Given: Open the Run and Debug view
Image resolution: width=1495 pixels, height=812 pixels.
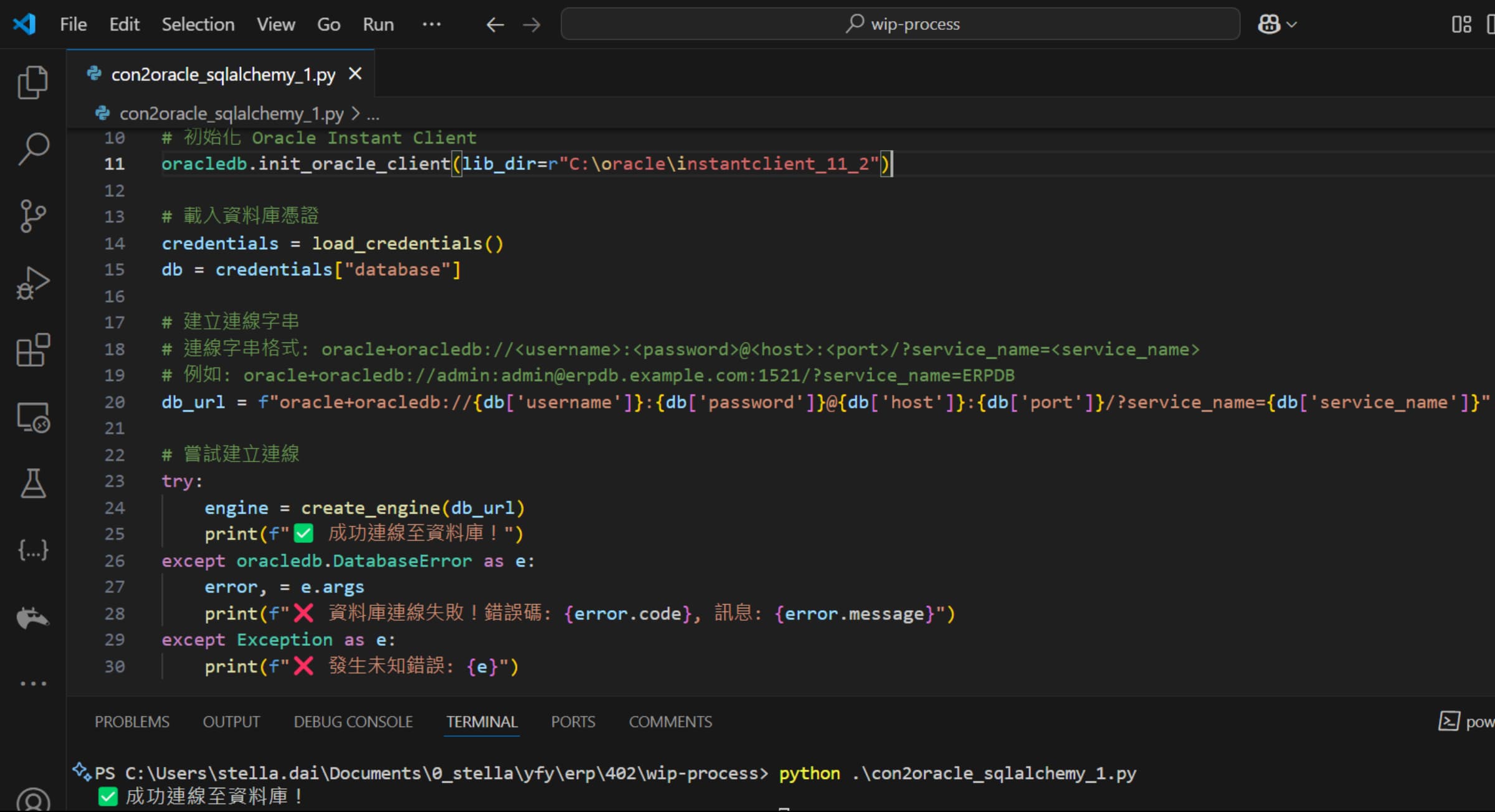Looking at the screenshot, I should pos(33,283).
